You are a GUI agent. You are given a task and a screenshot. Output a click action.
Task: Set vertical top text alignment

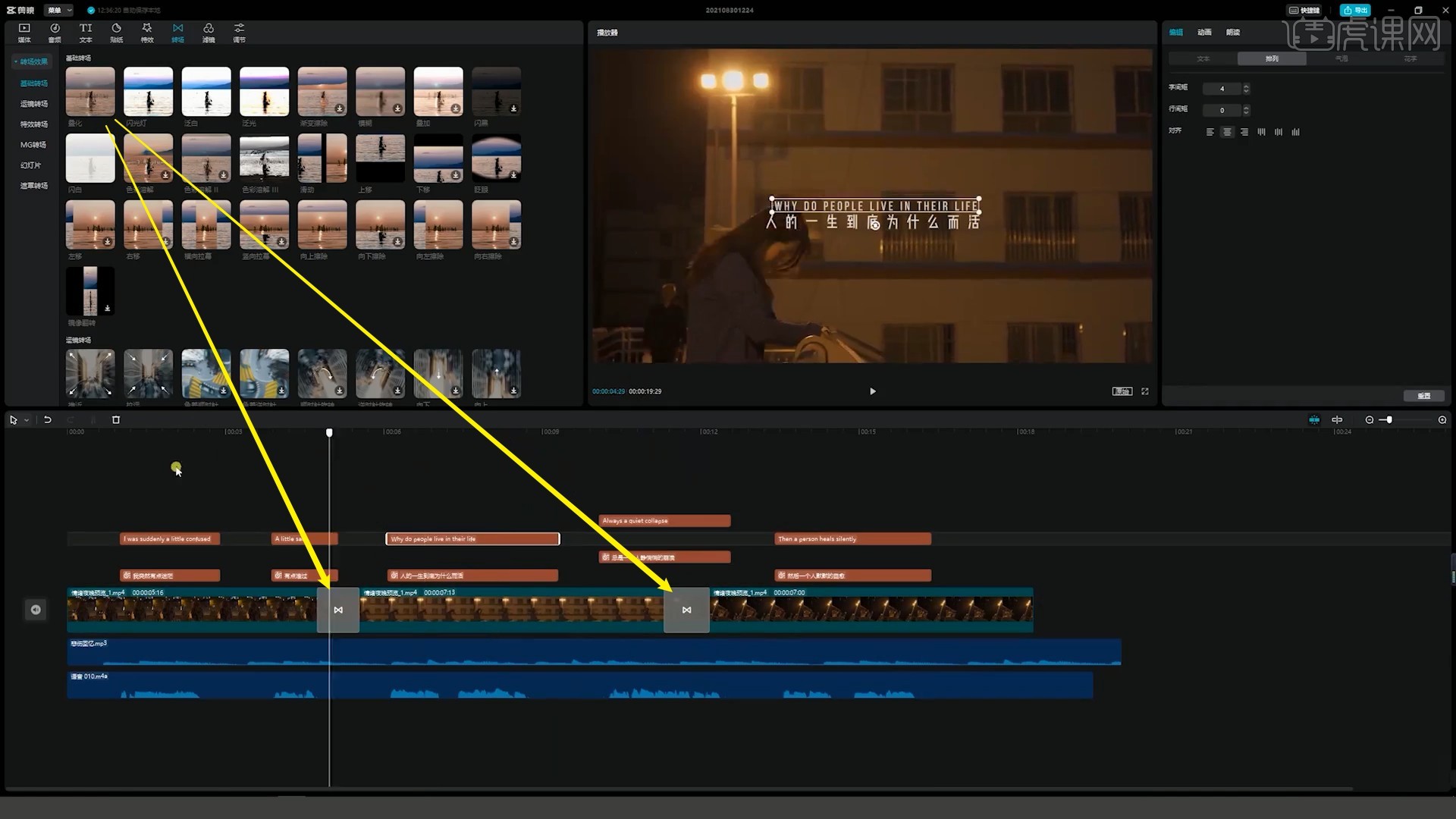click(1262, 132)
